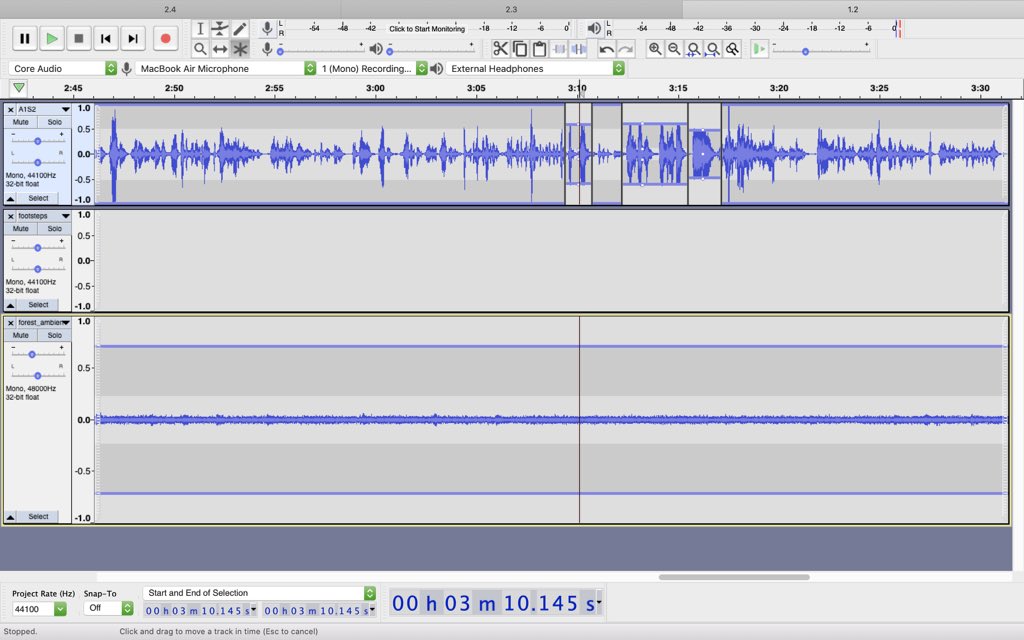Close the forest_ambient track with its X

pos(10,323)
